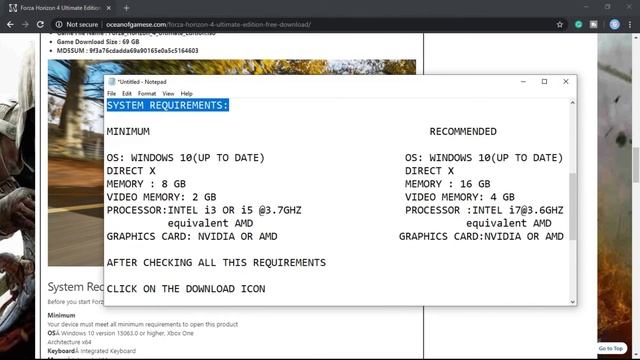This screenshot has height=360, width=640.
Task: Click Architecture x64 text on webpage
Action: pyautogui.click(x=69, y=342)
